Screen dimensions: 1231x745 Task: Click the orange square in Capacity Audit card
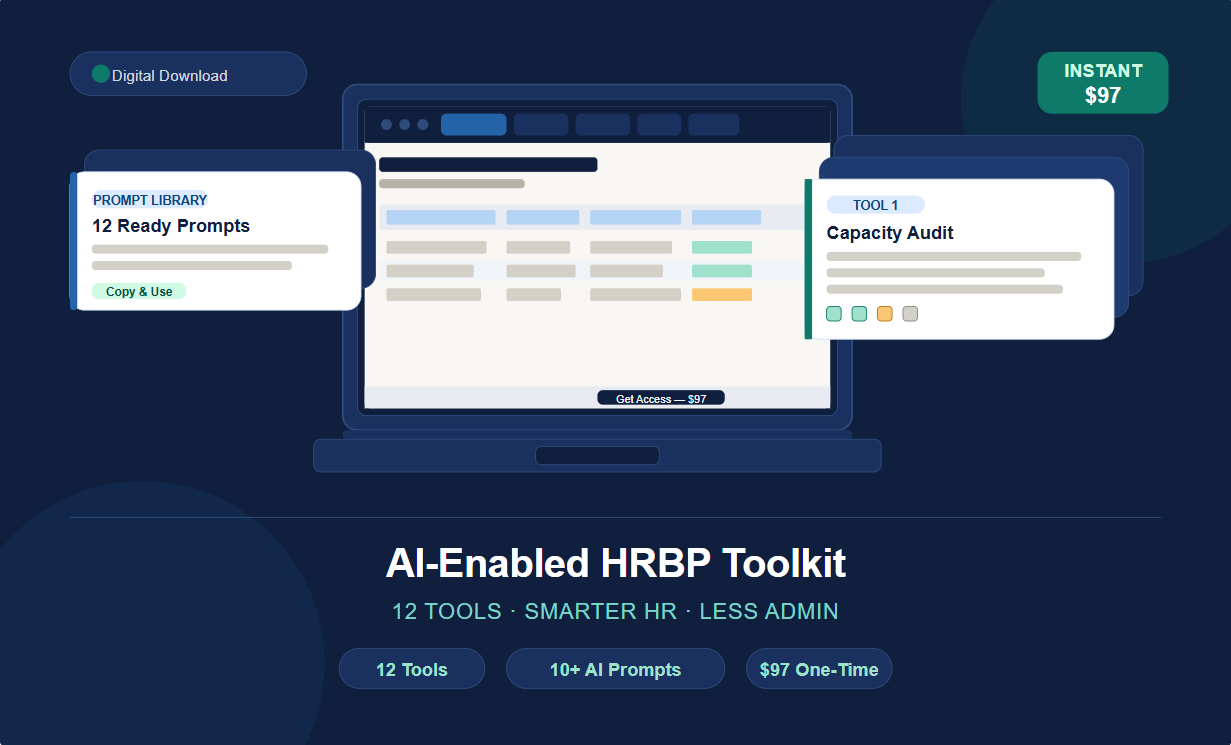[885, 314]
